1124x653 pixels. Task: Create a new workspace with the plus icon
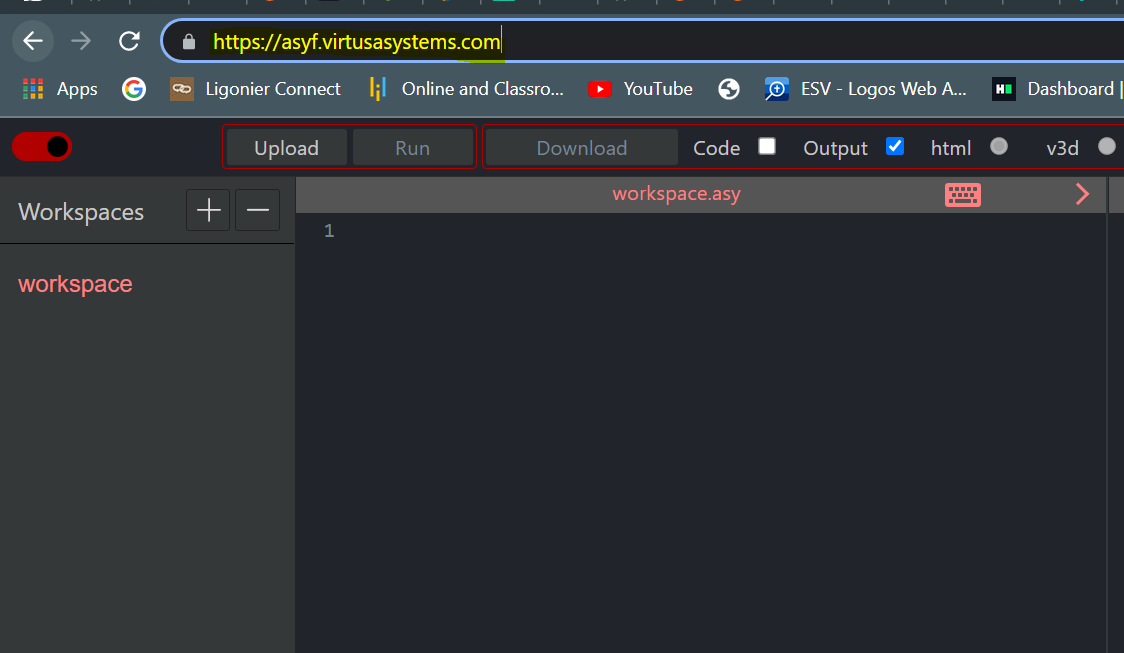(x=207, y=210)
